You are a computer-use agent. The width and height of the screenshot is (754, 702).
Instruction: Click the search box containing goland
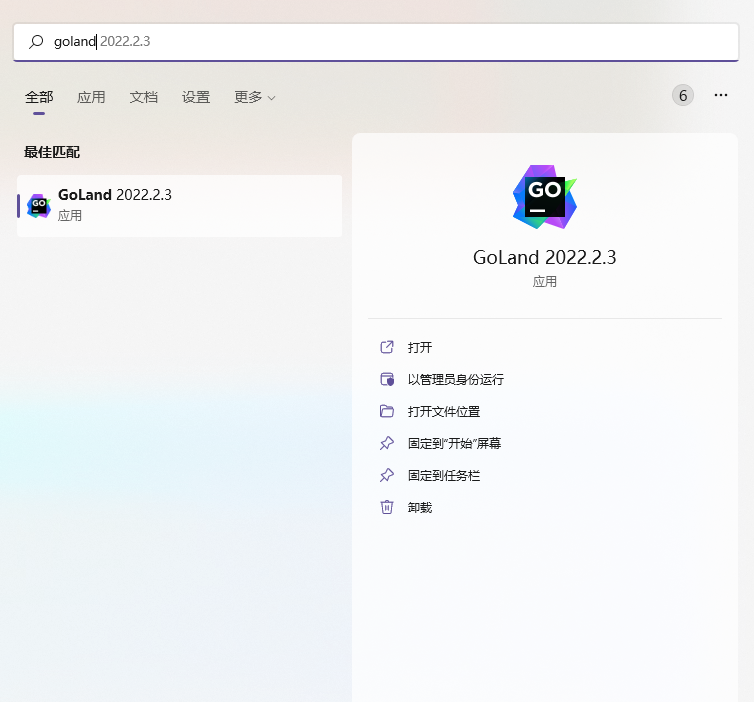tap(376, 42)
